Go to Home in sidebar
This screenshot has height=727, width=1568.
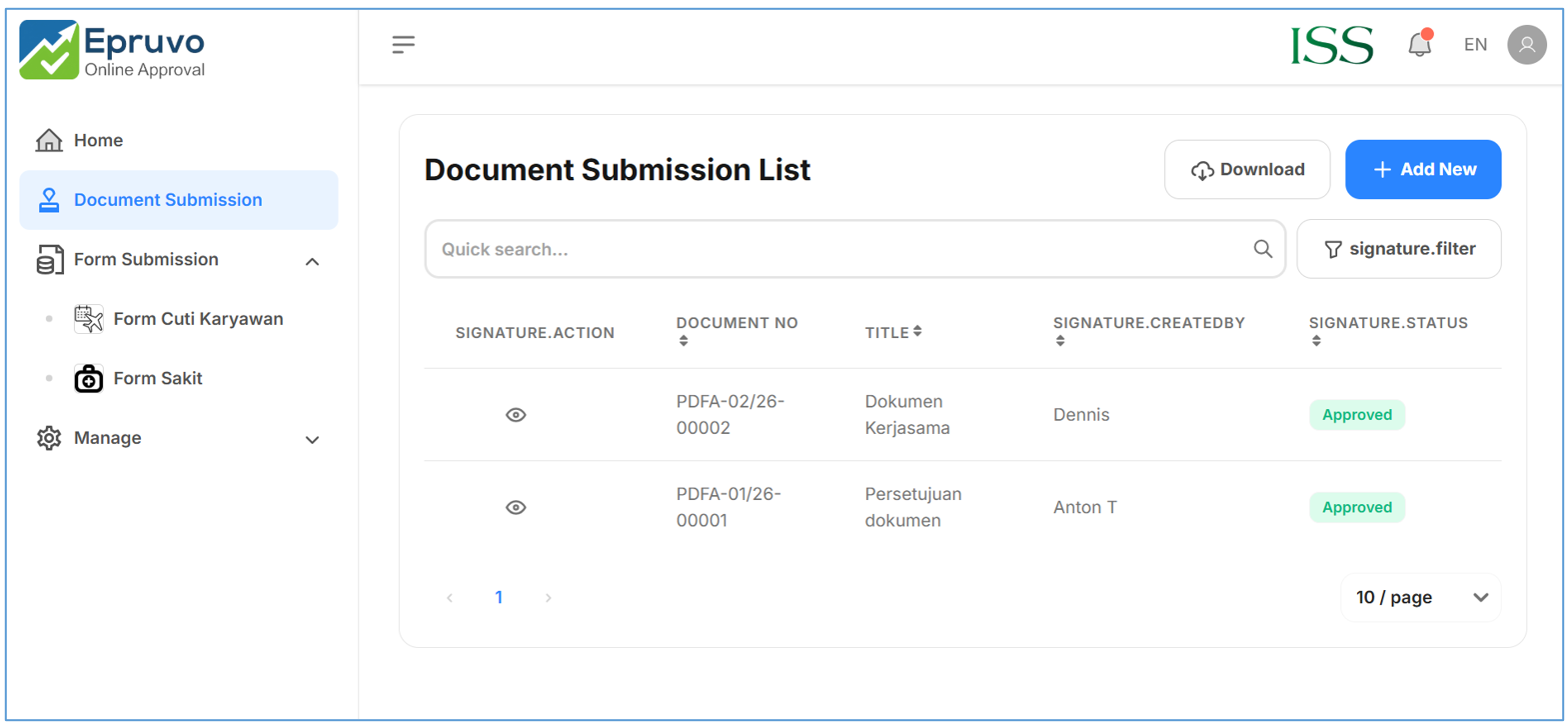click(98, 140)
